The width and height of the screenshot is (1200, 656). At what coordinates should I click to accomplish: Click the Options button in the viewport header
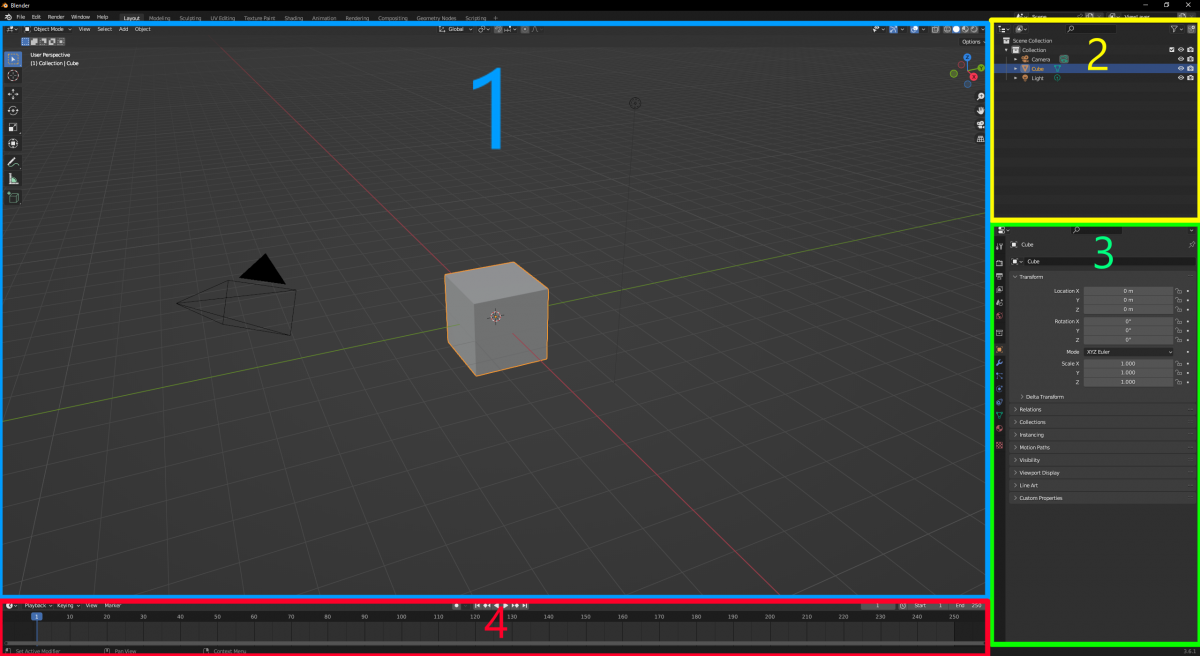point(970,41)
